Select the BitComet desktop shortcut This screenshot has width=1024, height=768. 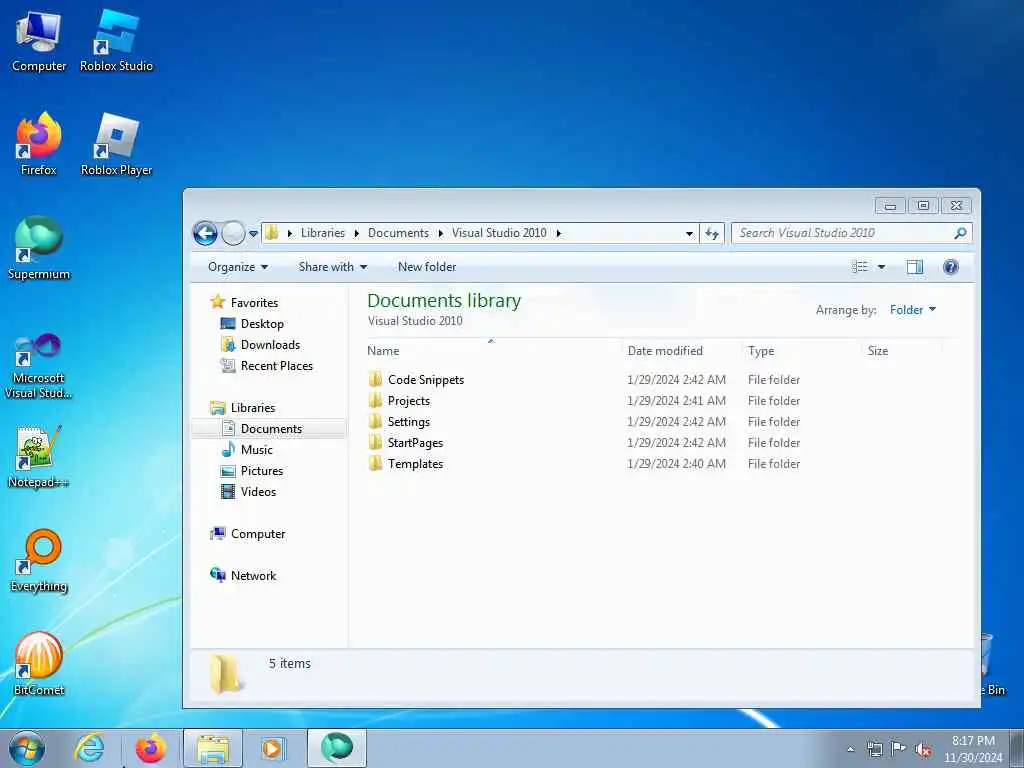click(39, 664)
